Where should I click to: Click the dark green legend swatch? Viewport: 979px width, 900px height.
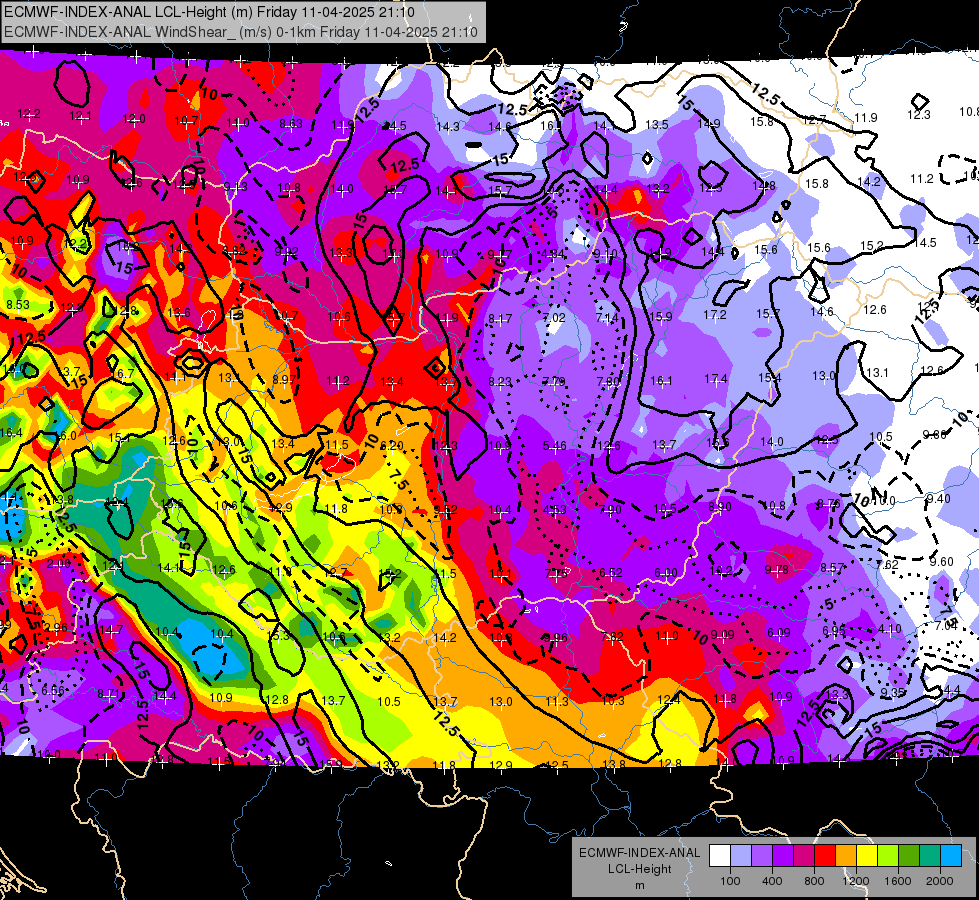tap(909, 855)
